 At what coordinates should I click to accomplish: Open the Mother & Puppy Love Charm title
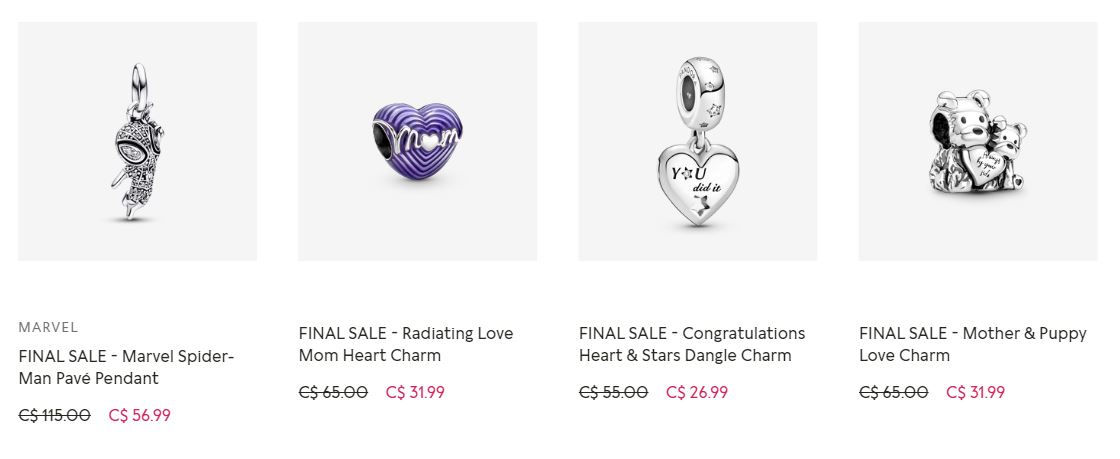[973, 344]
